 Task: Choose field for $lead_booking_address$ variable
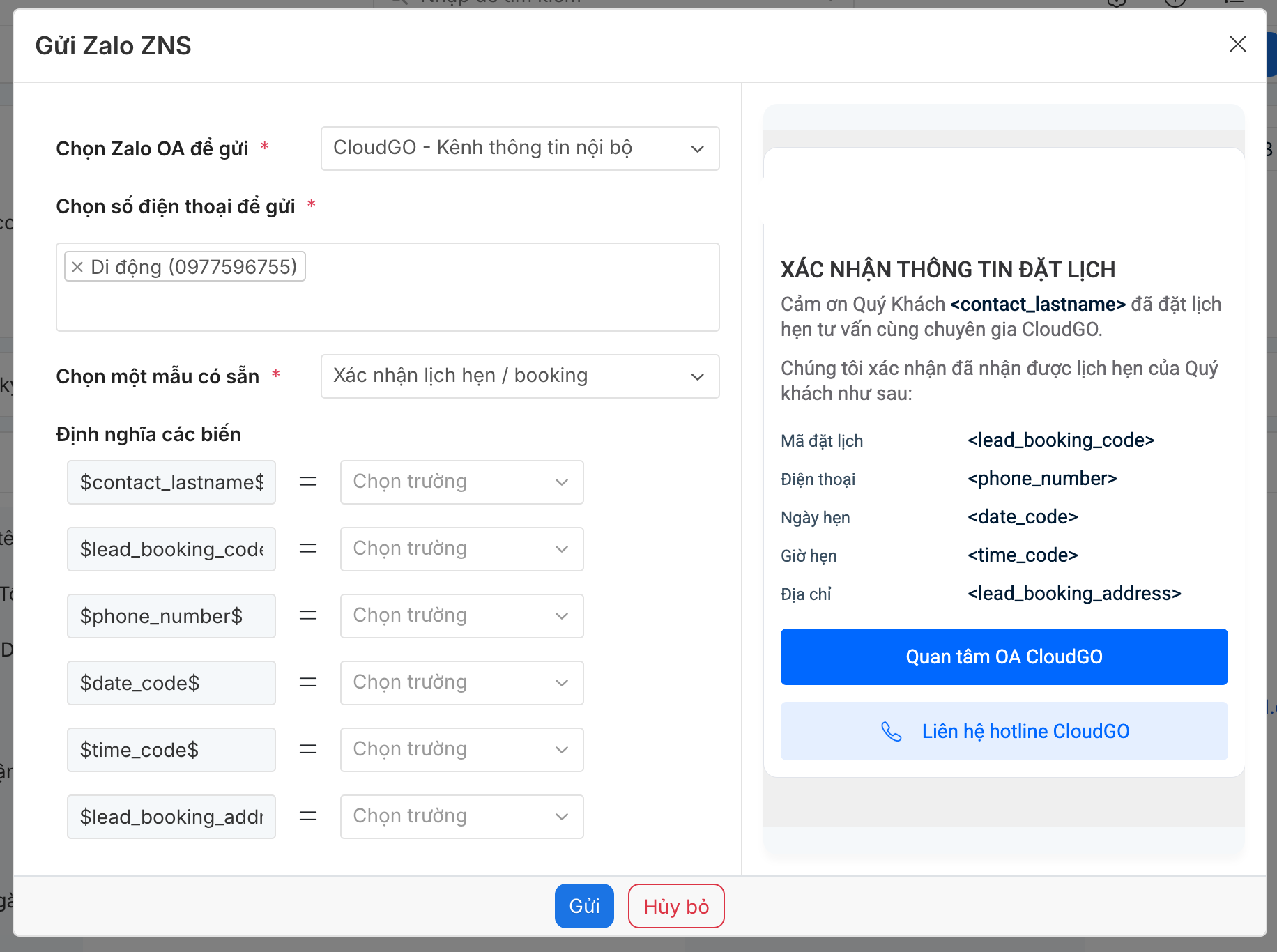461,817
